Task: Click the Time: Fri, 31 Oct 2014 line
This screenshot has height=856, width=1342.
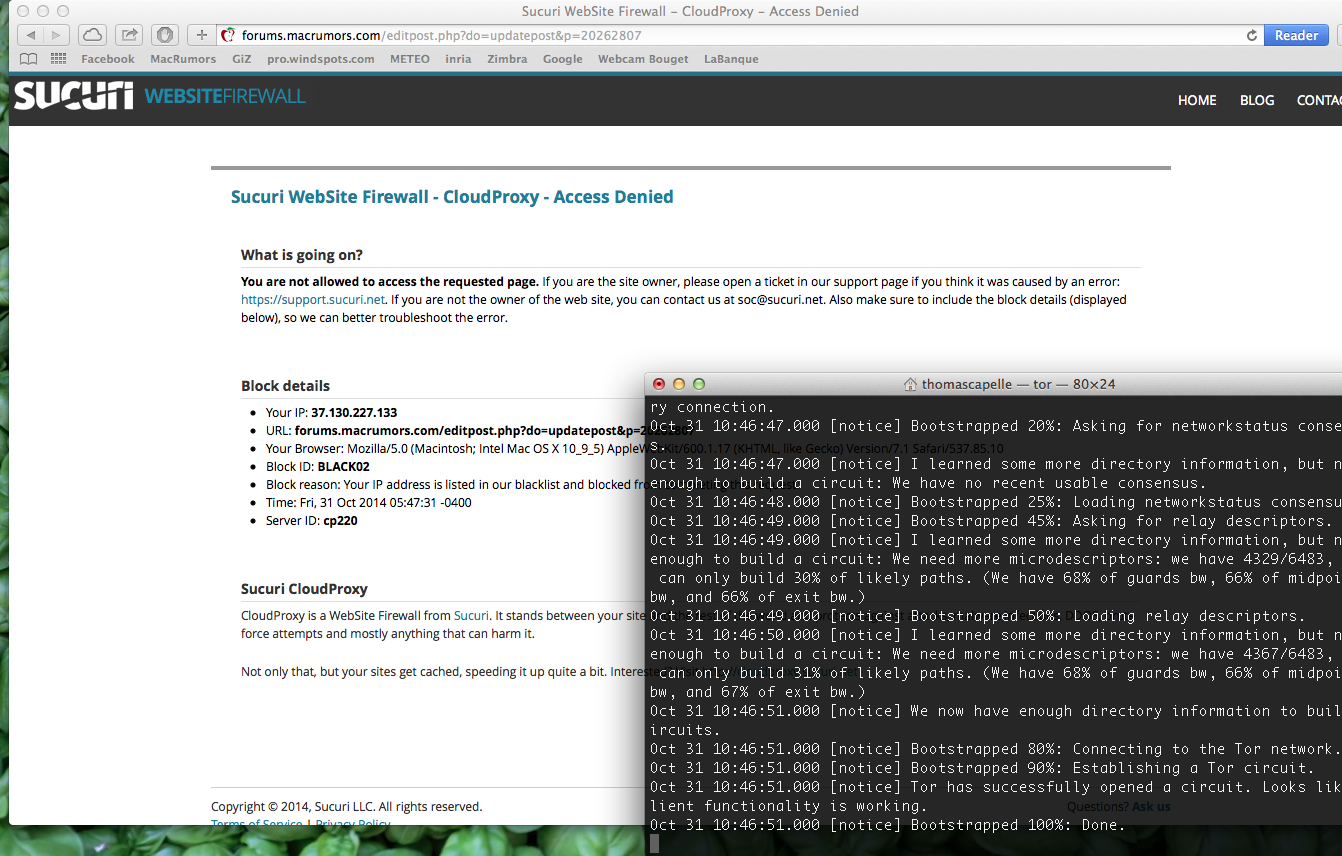Action: (369, 503)
